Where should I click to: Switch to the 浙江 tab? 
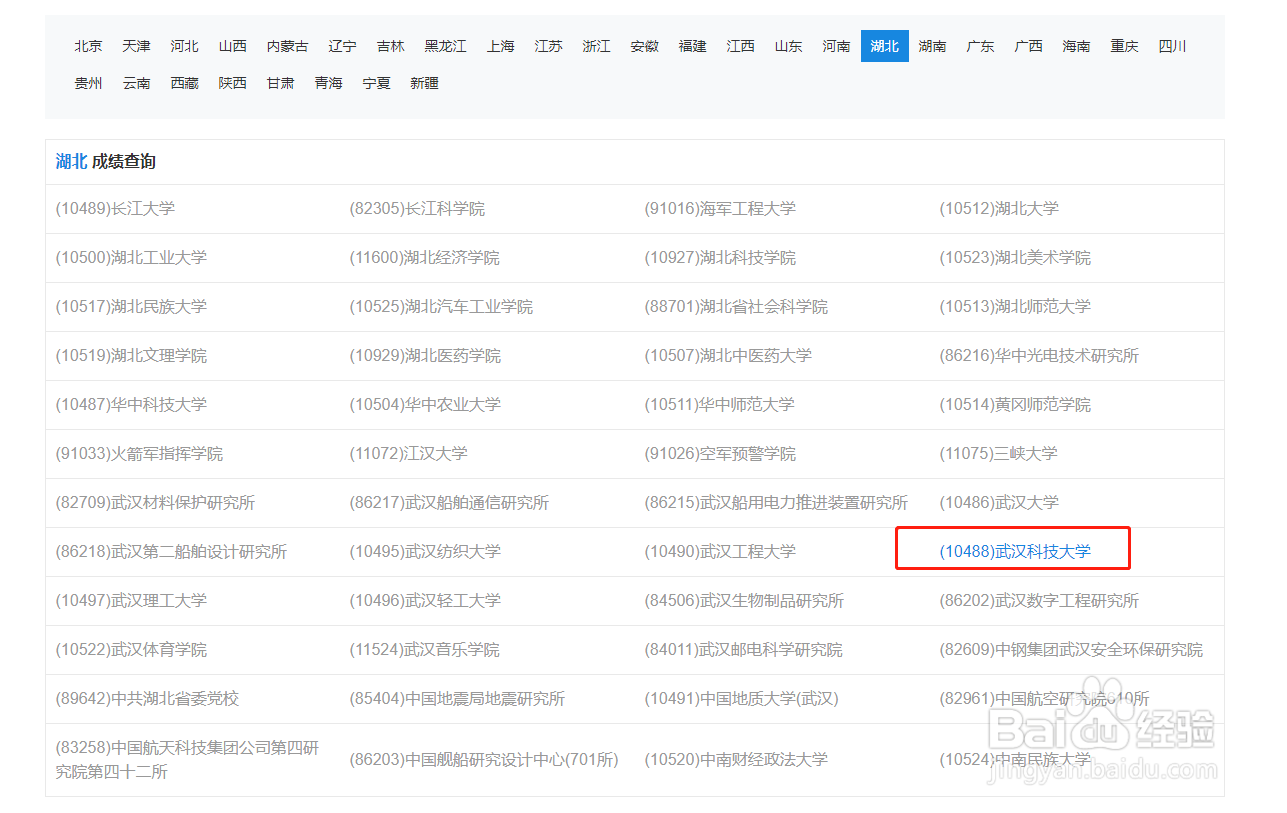point(596,46)
